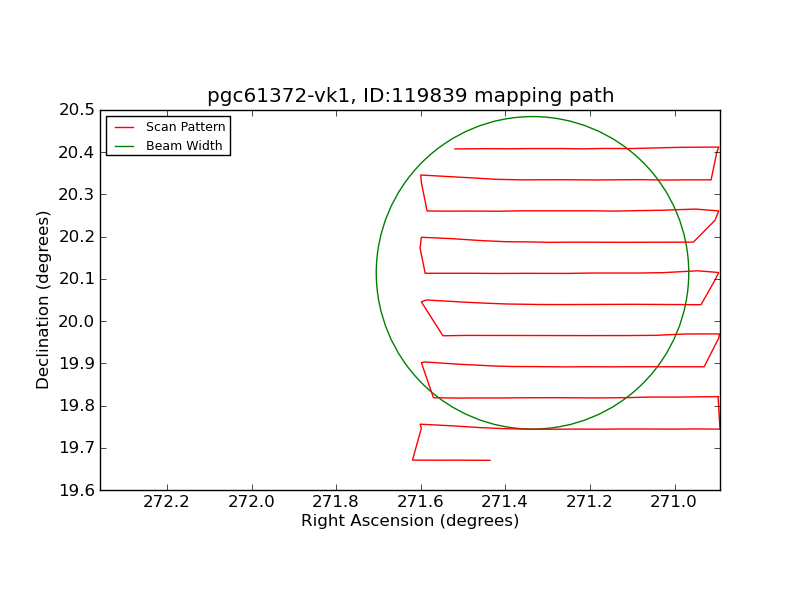The height and width of the screenshot is (600, 800).
Task: Click the 19.7 declination tick label
Action: [x=77, y=448]
